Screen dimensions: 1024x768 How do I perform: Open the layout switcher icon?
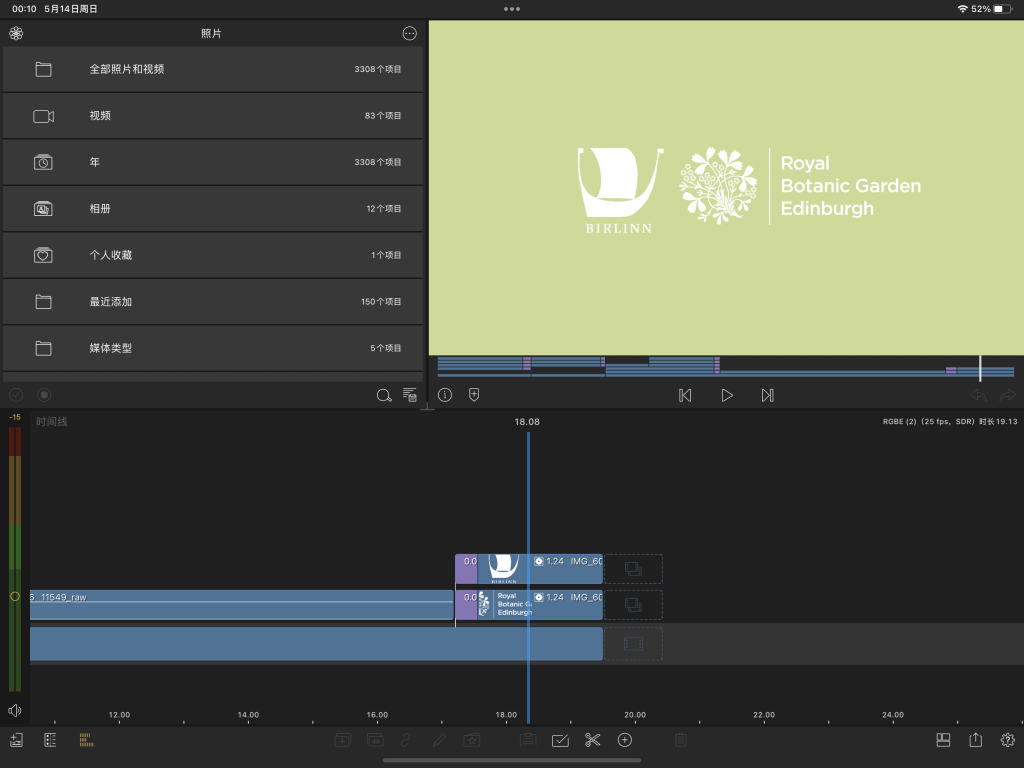coord(943,740)
